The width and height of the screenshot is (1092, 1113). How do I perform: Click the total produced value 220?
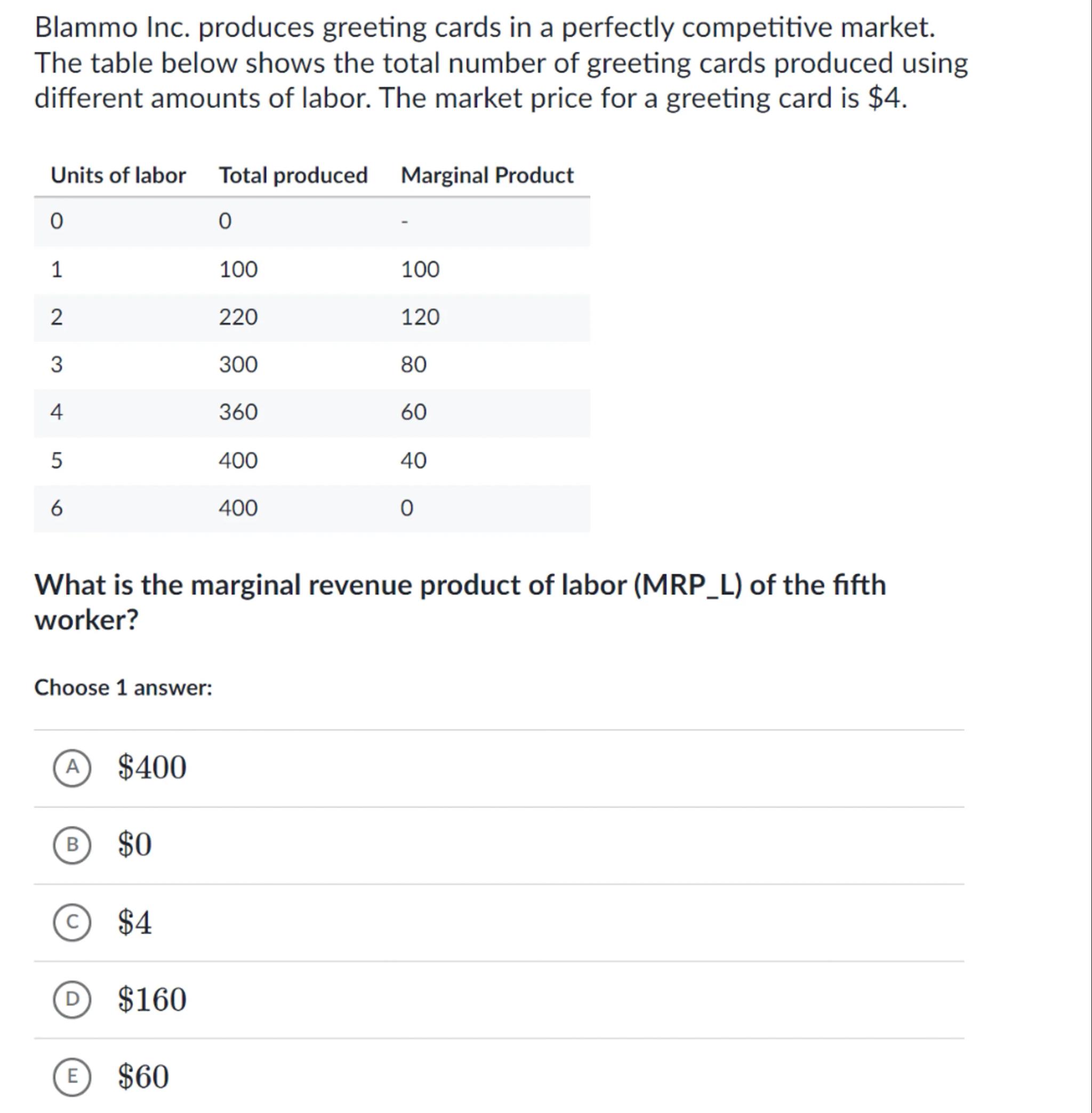pos(238,317)
